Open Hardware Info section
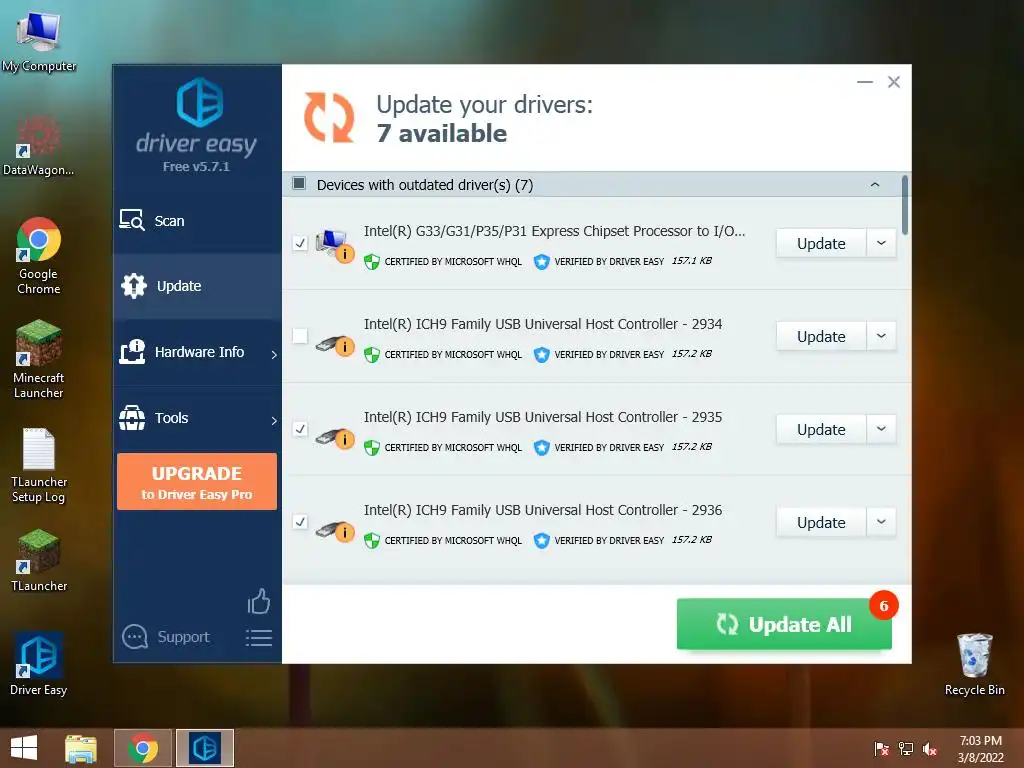Viewport: 1024px width, 768px height. point(197,353)
